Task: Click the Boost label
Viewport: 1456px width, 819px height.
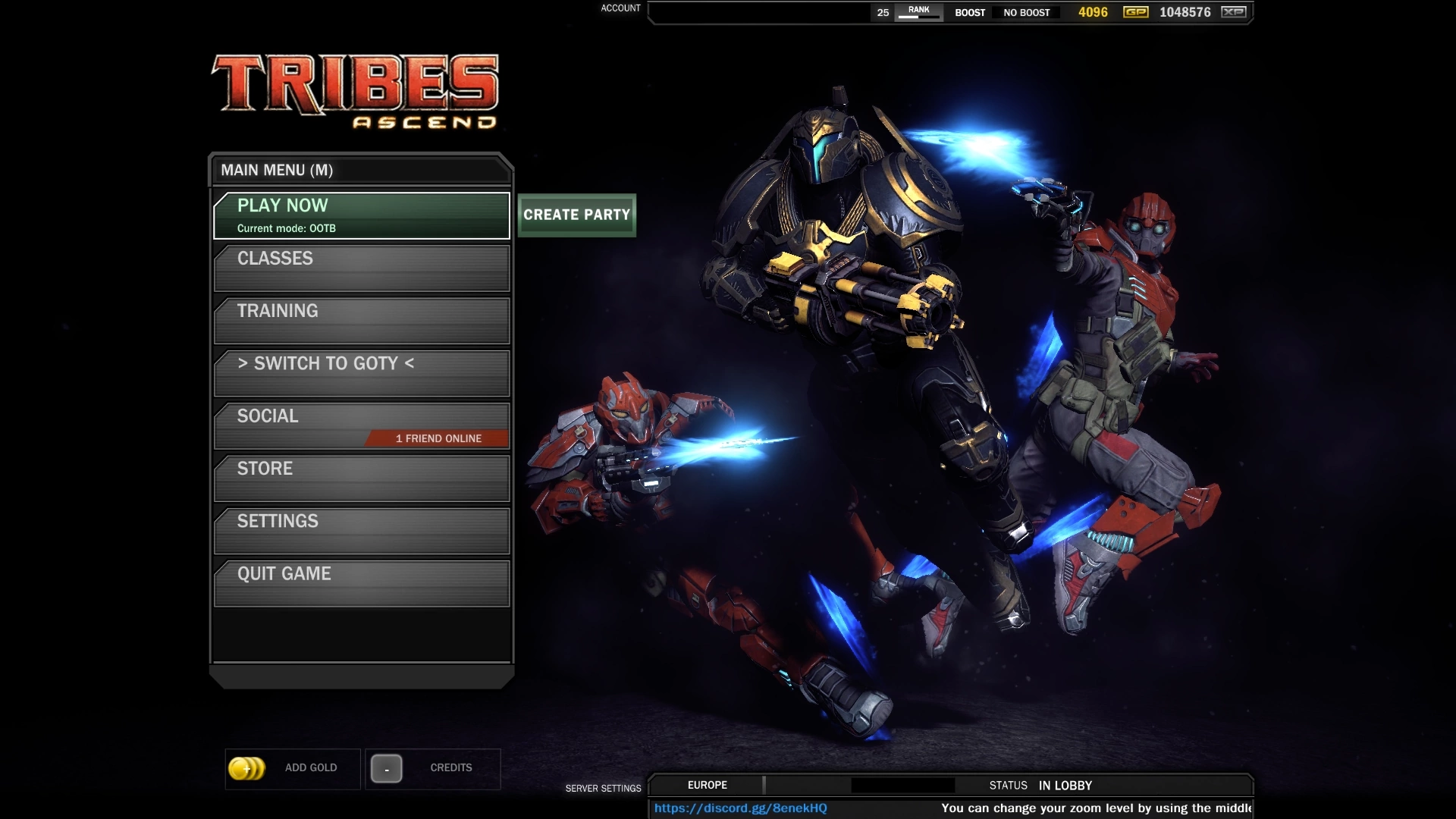Action: [970, 13]
